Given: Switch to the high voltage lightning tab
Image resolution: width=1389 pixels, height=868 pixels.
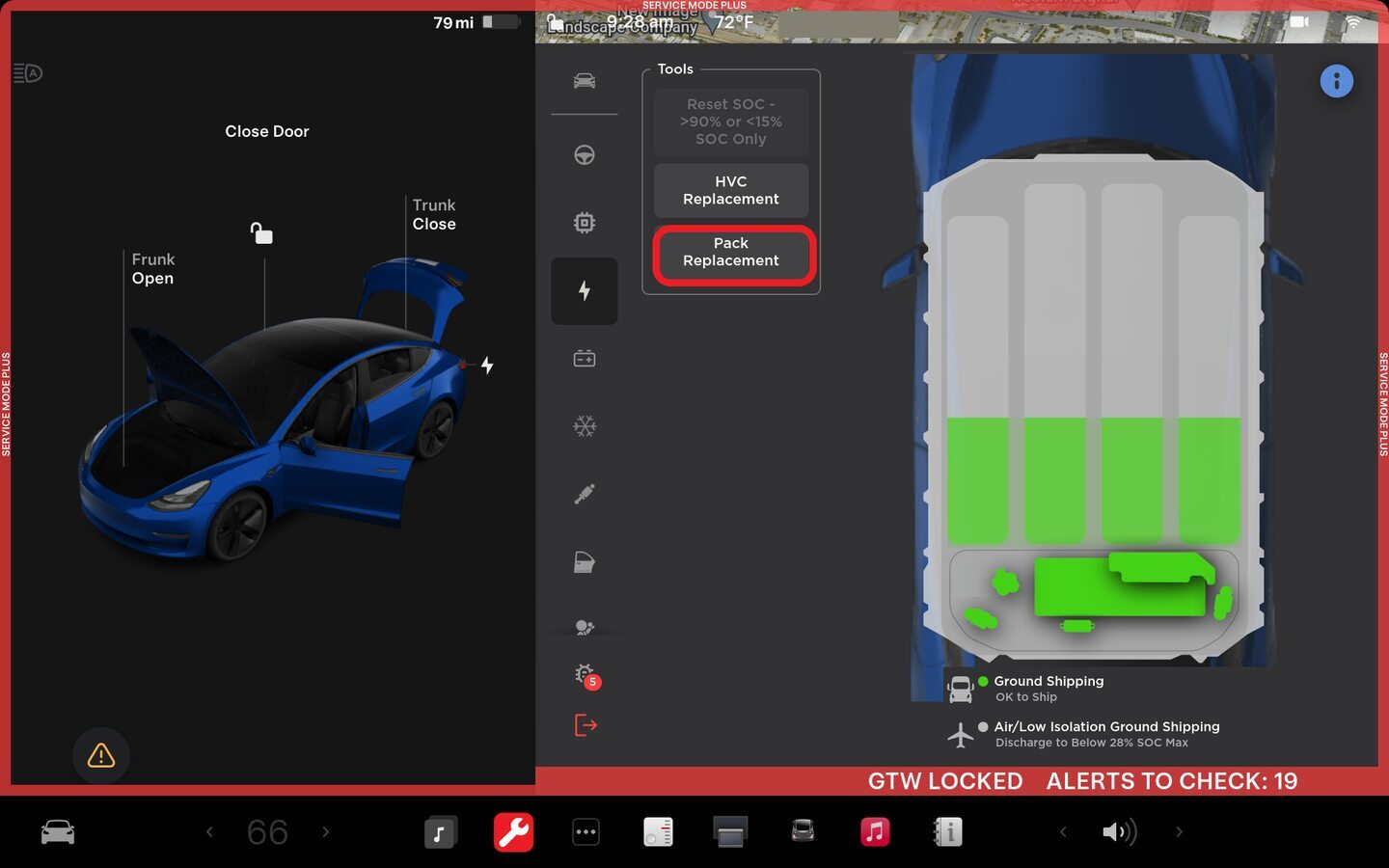Looking at the screenshot, I should (x=584, y=290).
